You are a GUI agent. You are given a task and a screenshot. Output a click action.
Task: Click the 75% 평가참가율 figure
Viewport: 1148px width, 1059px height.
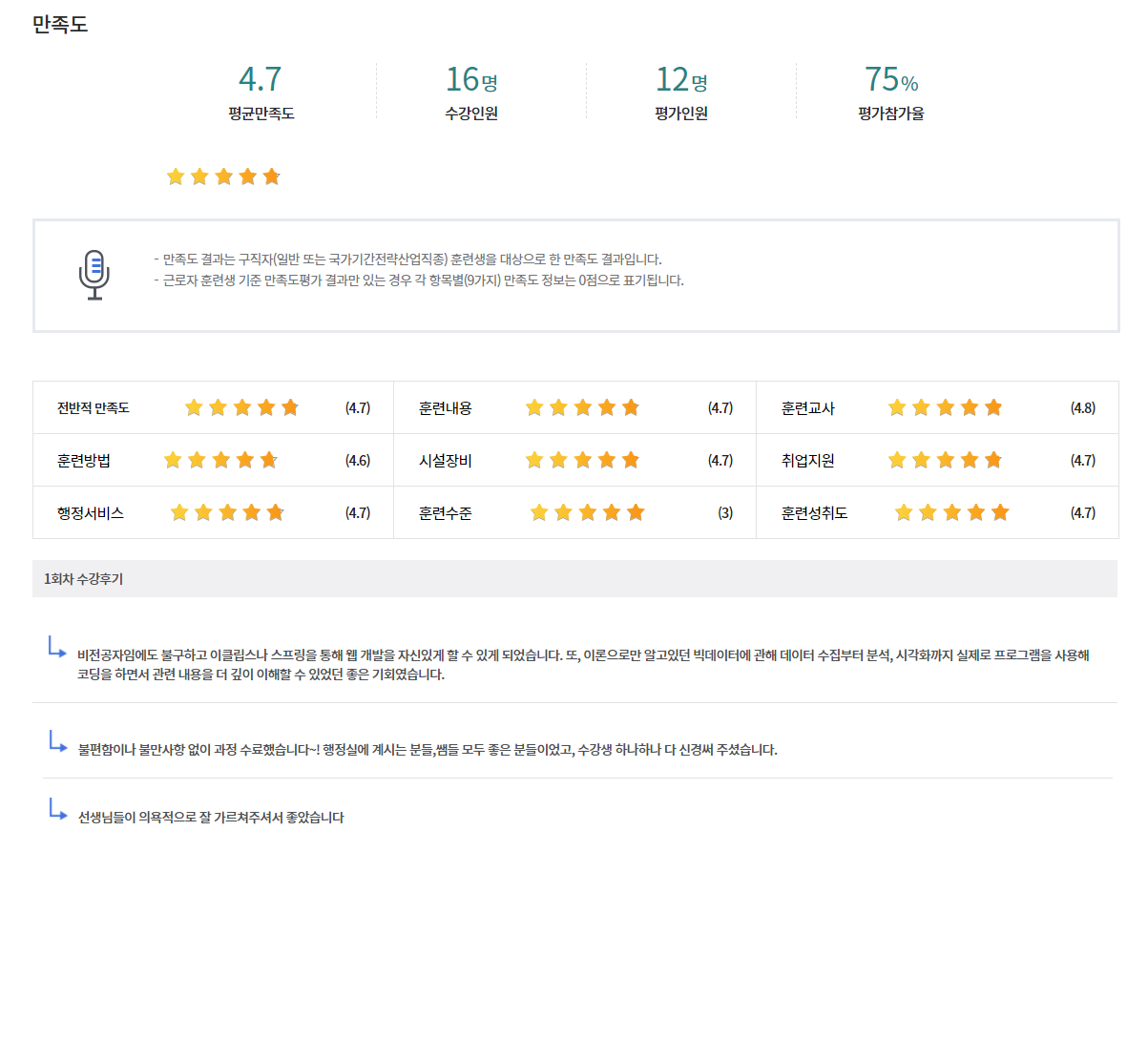tap(890, 79)
